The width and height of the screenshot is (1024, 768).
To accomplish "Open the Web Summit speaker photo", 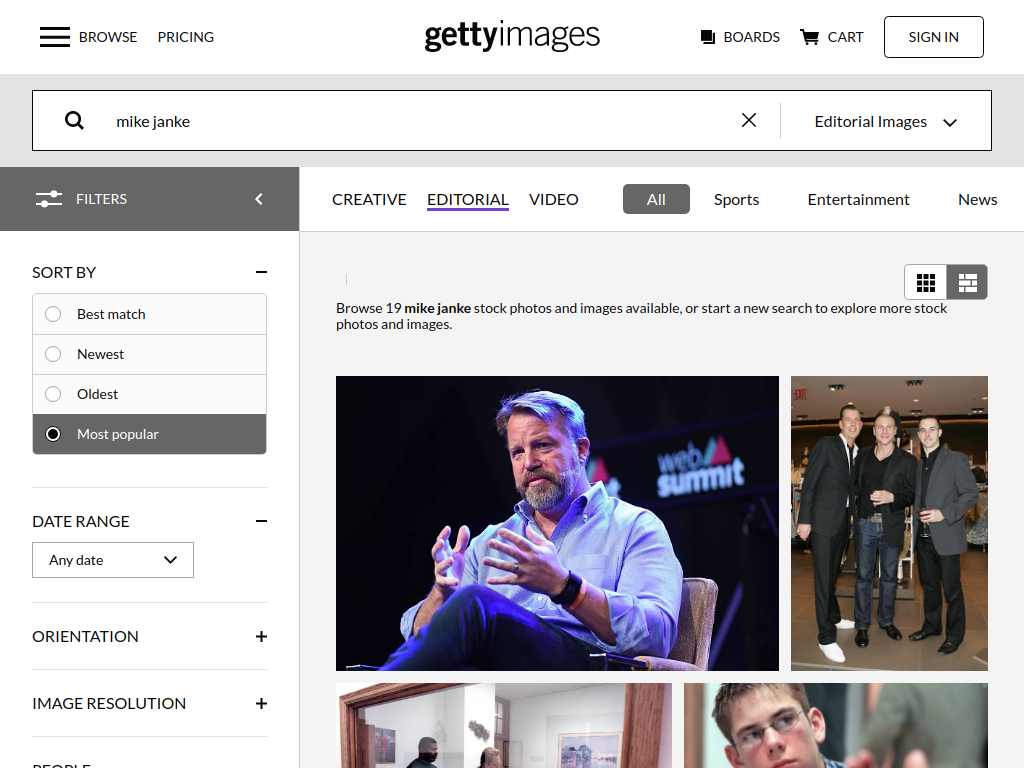I will tap(557, 523).
